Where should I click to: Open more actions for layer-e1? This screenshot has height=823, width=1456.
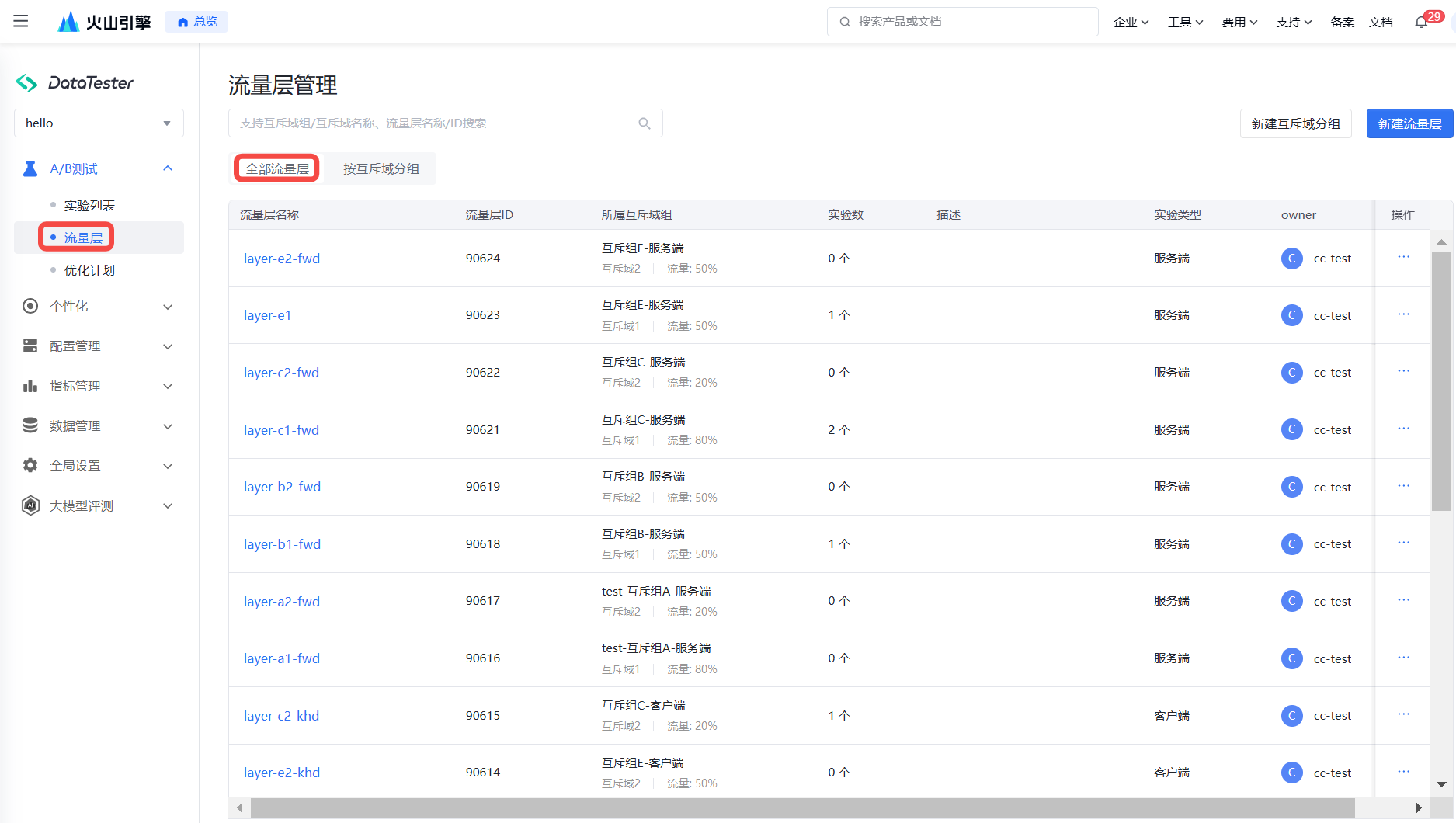pyautogui.click(x=1403, y=314)
